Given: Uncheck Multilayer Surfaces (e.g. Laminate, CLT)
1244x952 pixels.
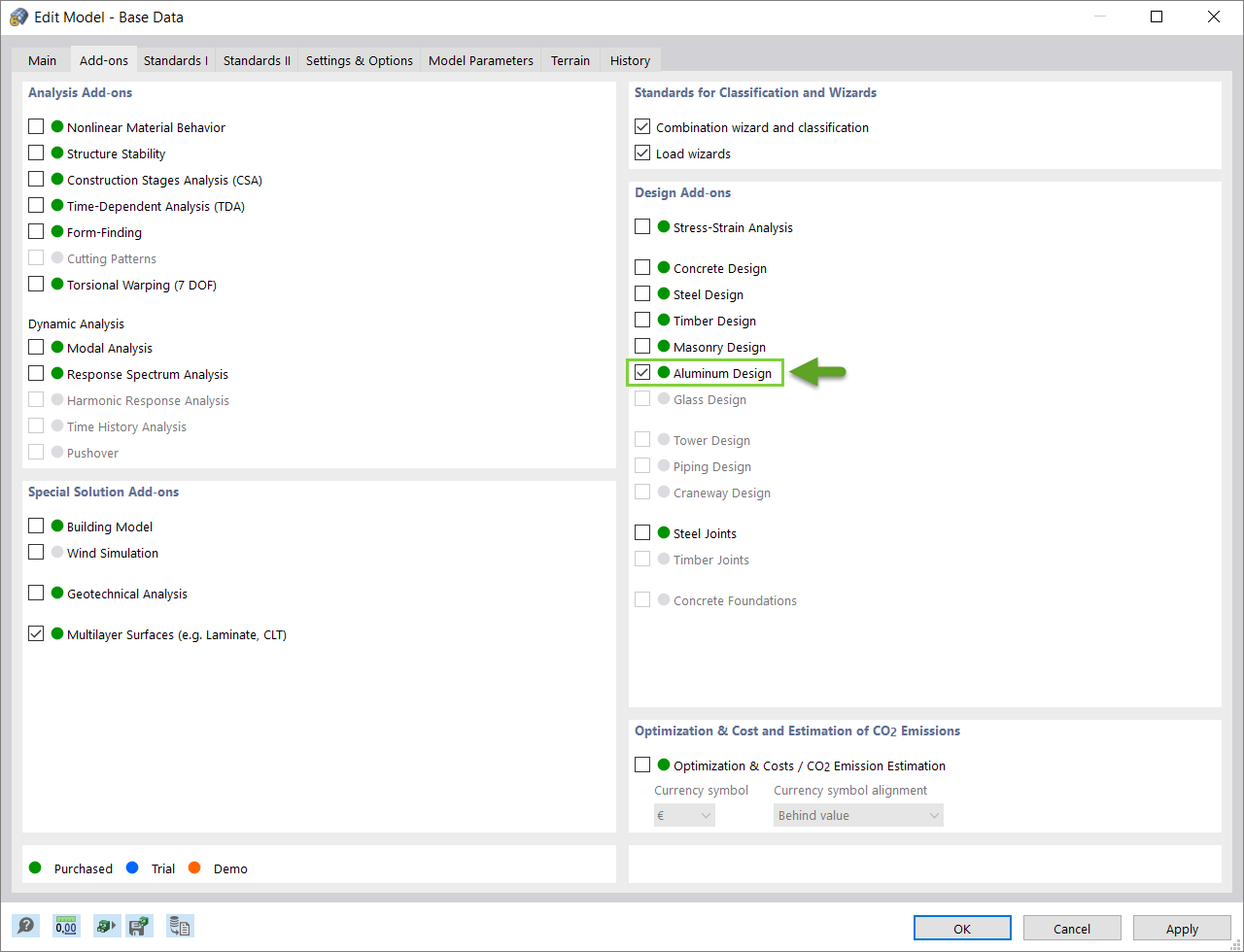Looking at the screenshot, I should click(36, 633).
